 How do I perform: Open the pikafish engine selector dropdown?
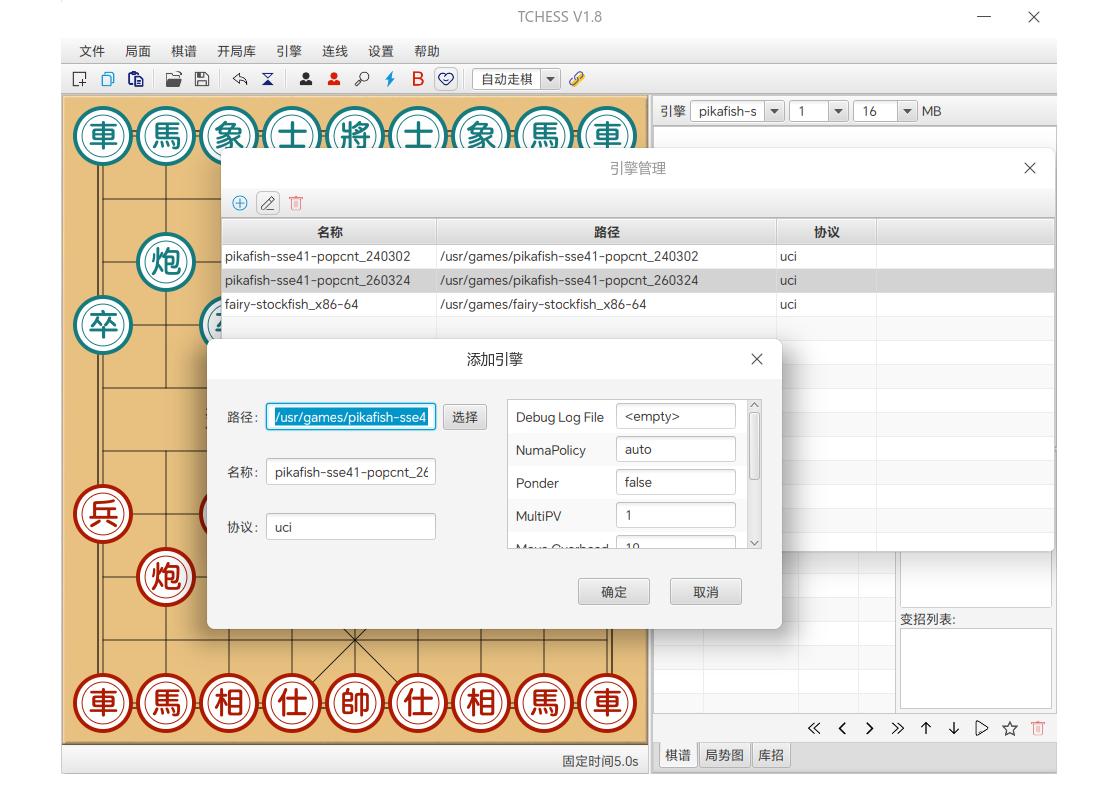[x=774, y=111]
